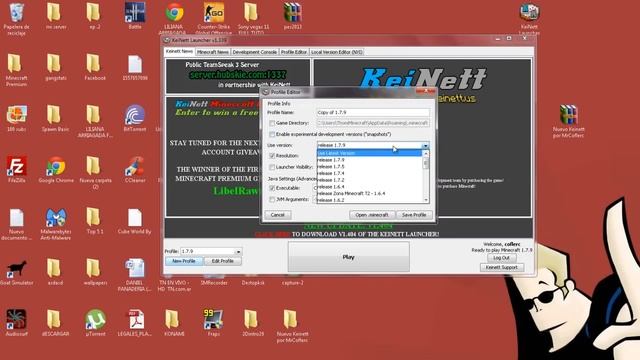Screen dimensions: 640x360
Task: Choose release 1.6.4 from version list
Action: coord(369,187)
